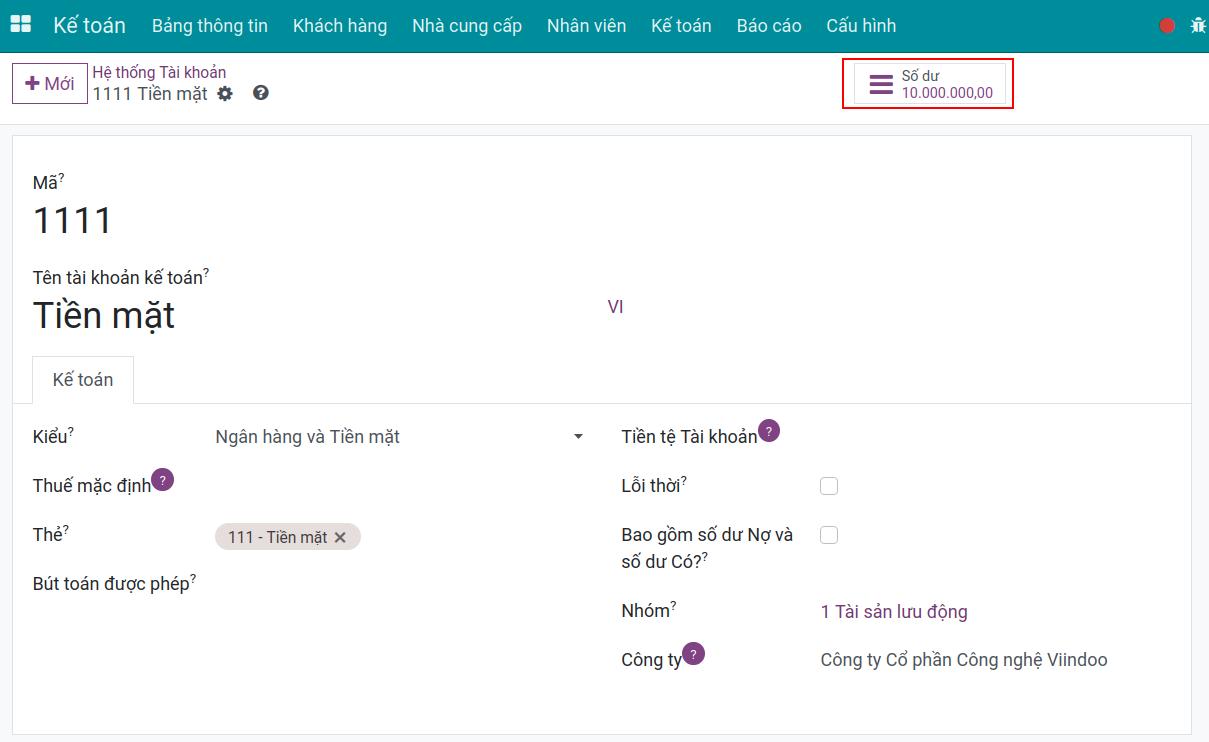The image size is (1209, 742).
Task: Show help tooltip for Công ty
Action: (693, 654)
